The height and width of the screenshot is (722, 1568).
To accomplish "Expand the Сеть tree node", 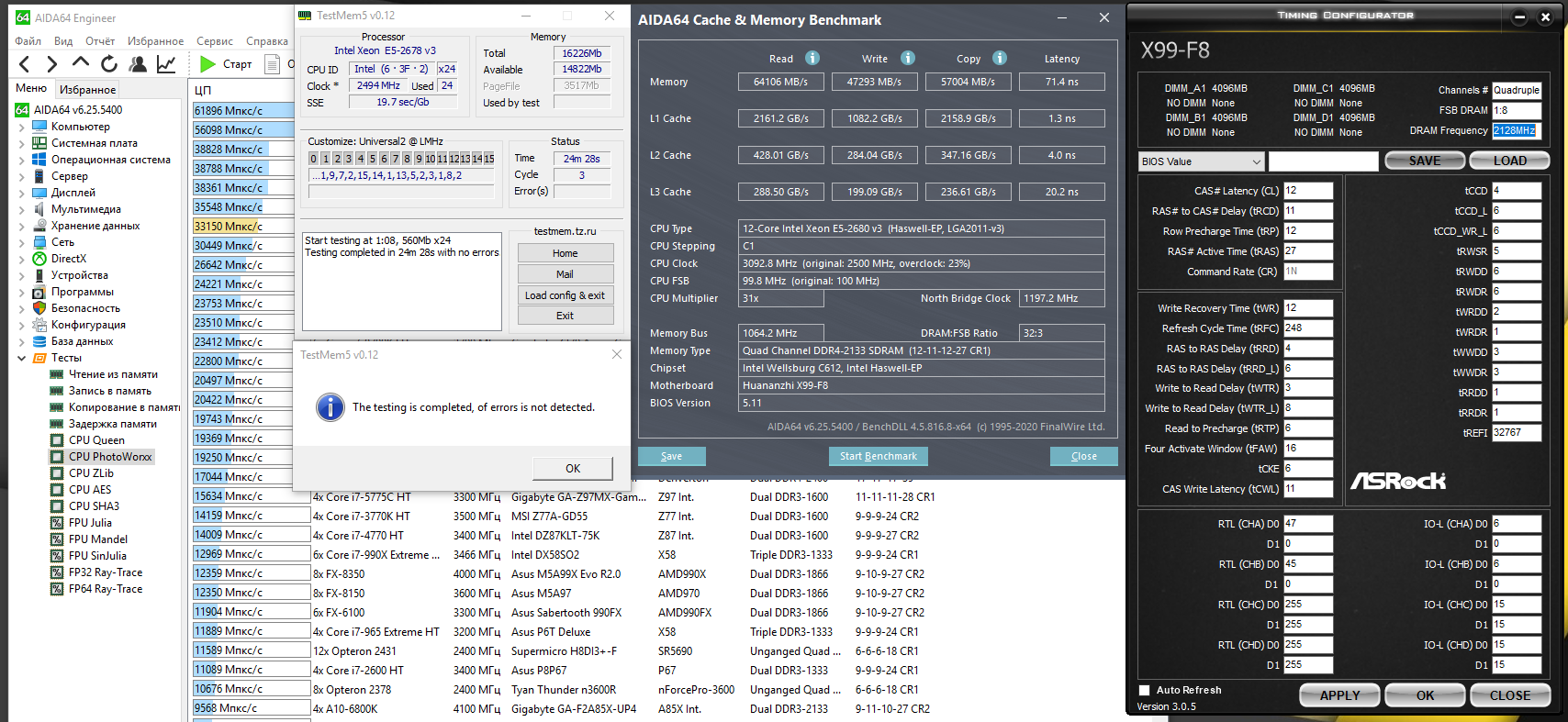I will 21,242.
